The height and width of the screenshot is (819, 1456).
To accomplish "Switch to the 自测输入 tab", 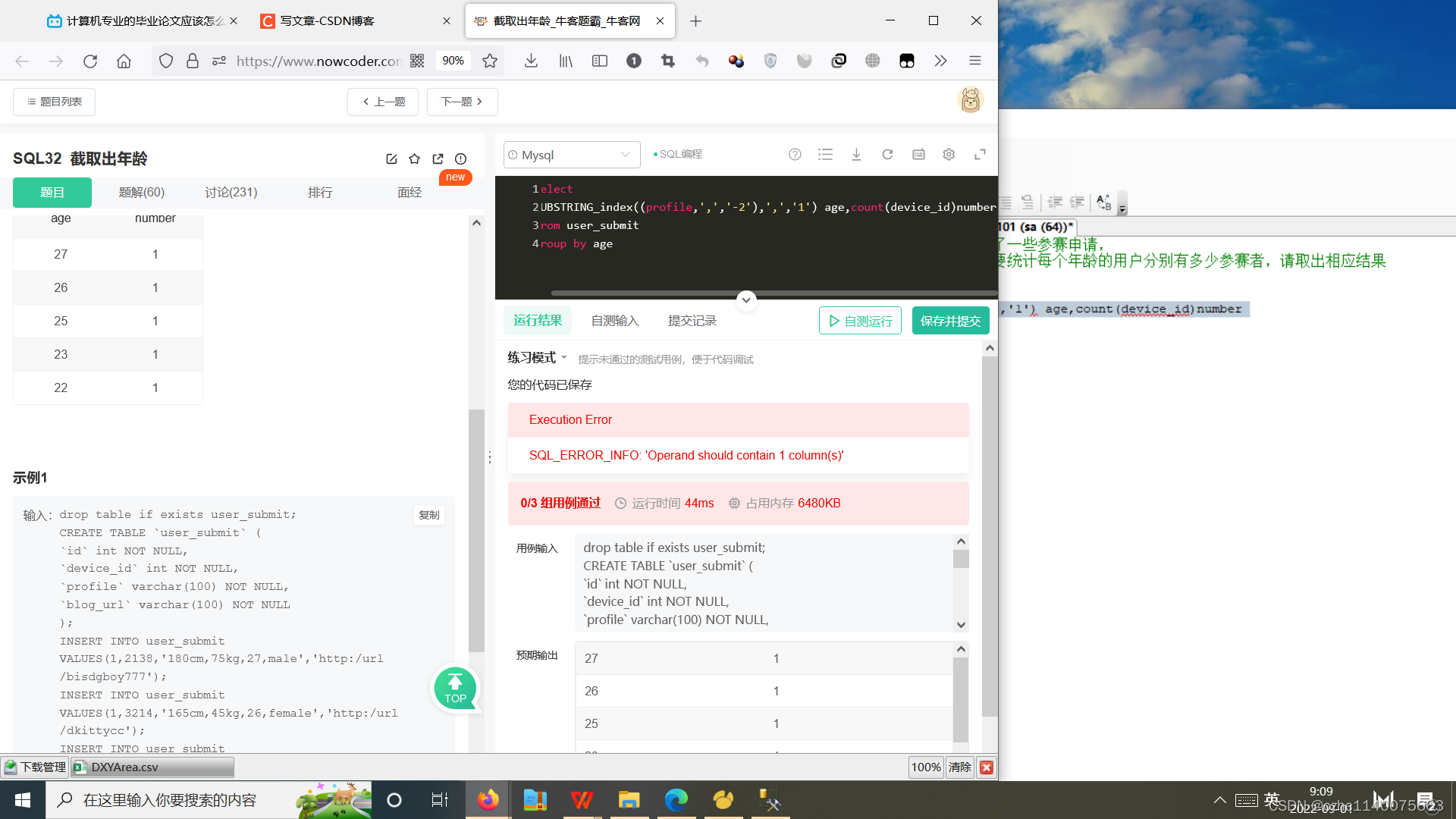I will (x=615, y=321).
